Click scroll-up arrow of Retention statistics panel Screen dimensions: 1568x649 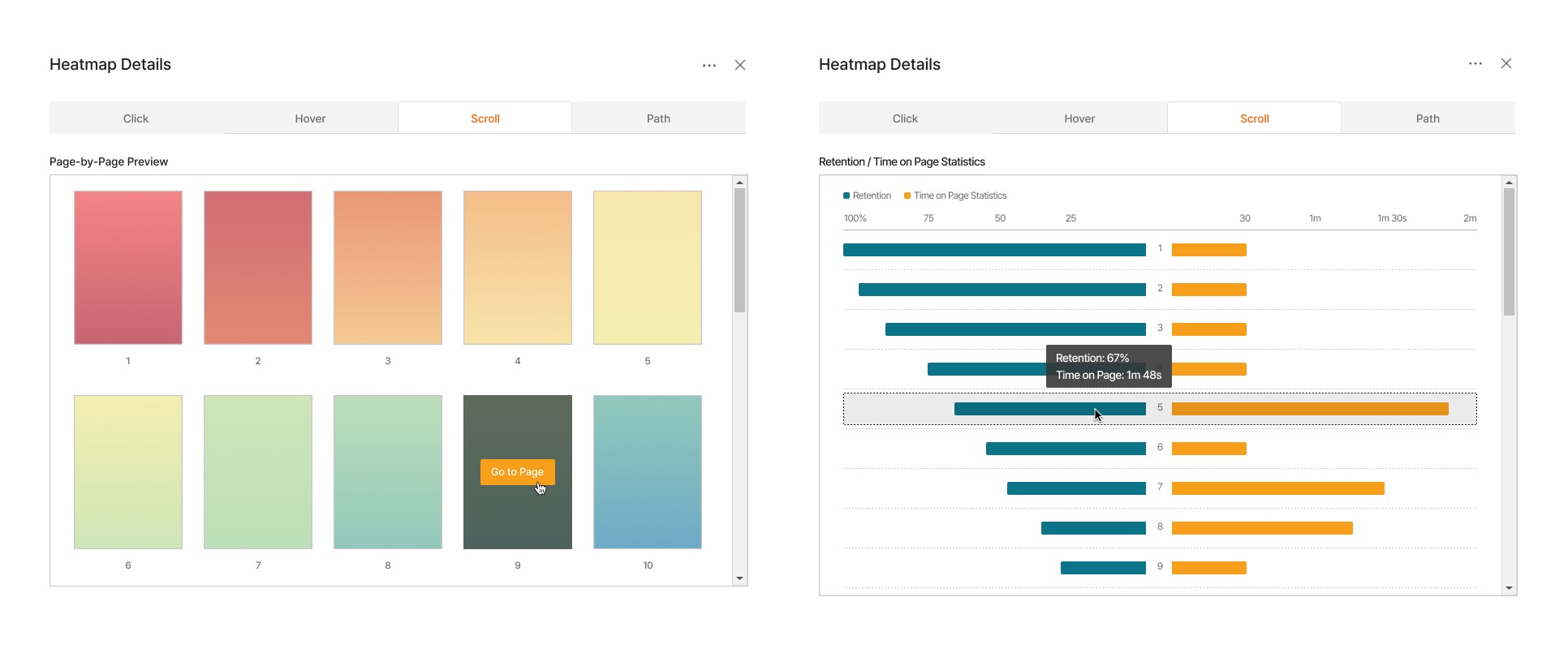coord(1509,183)
